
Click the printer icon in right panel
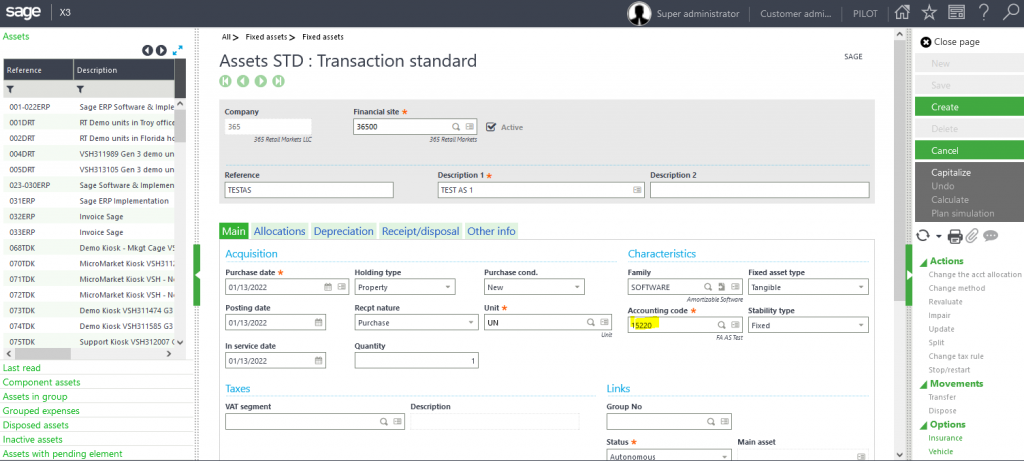pos(955,236)
